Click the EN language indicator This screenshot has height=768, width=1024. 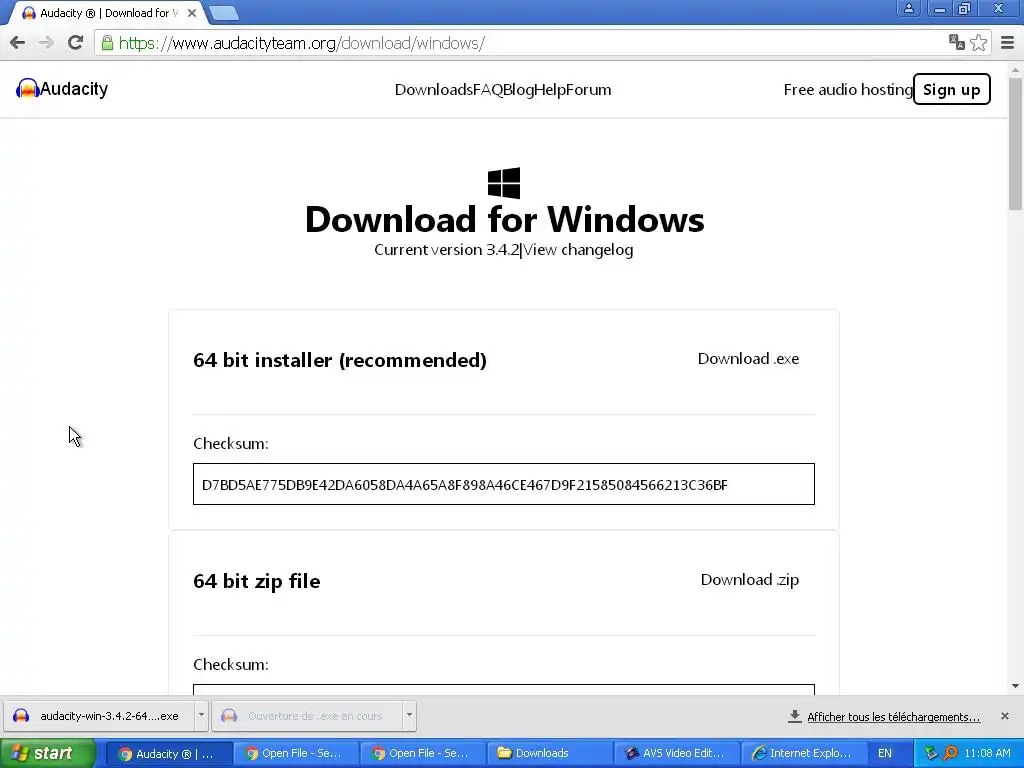[885, 754]
